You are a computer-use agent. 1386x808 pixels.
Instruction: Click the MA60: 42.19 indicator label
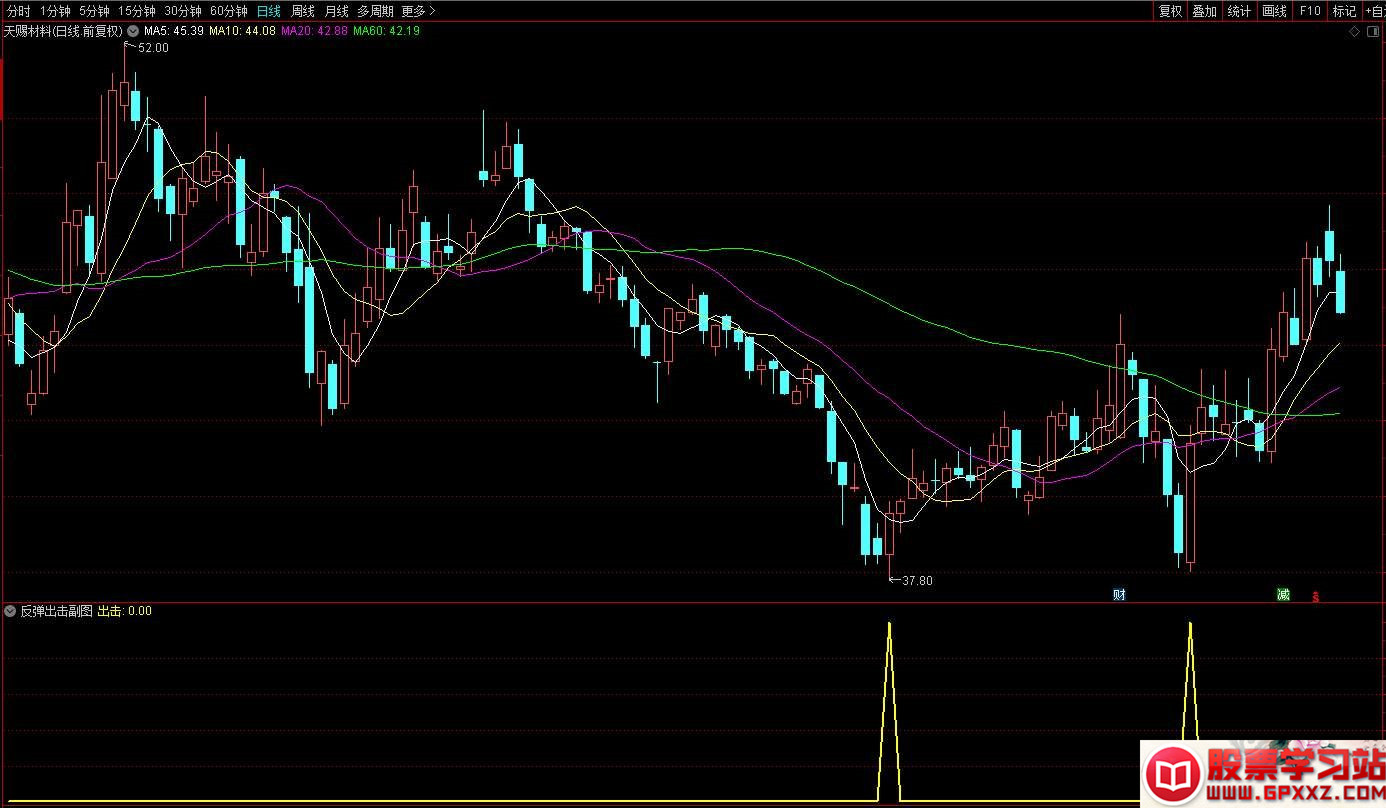387,31
